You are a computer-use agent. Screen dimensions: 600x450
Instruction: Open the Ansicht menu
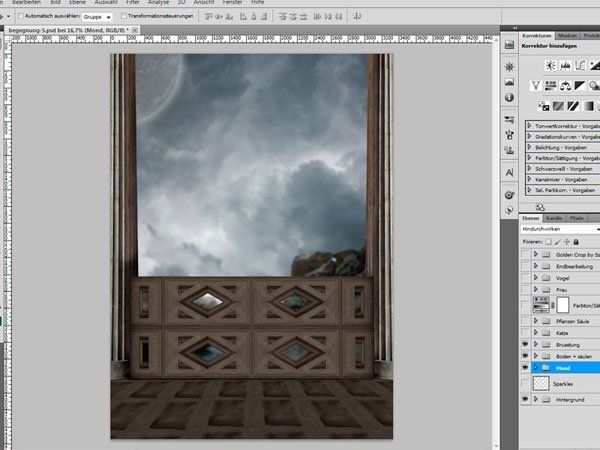[x=204, y=2]
